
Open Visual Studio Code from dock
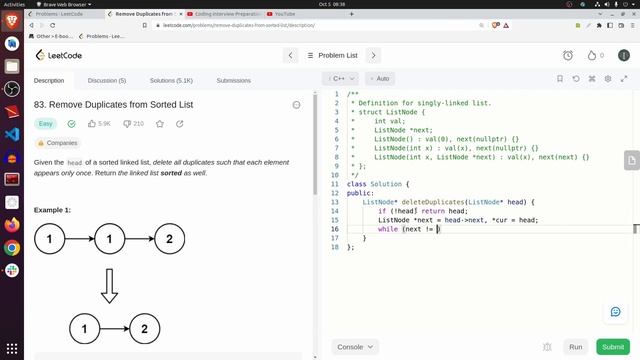[x=12, y=134]
